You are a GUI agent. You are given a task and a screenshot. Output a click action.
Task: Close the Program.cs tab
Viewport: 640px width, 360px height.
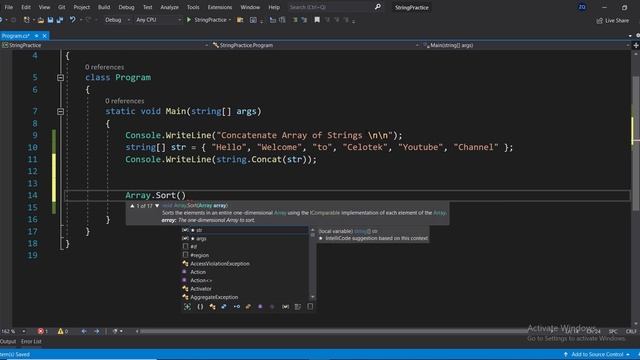(44, 36)
